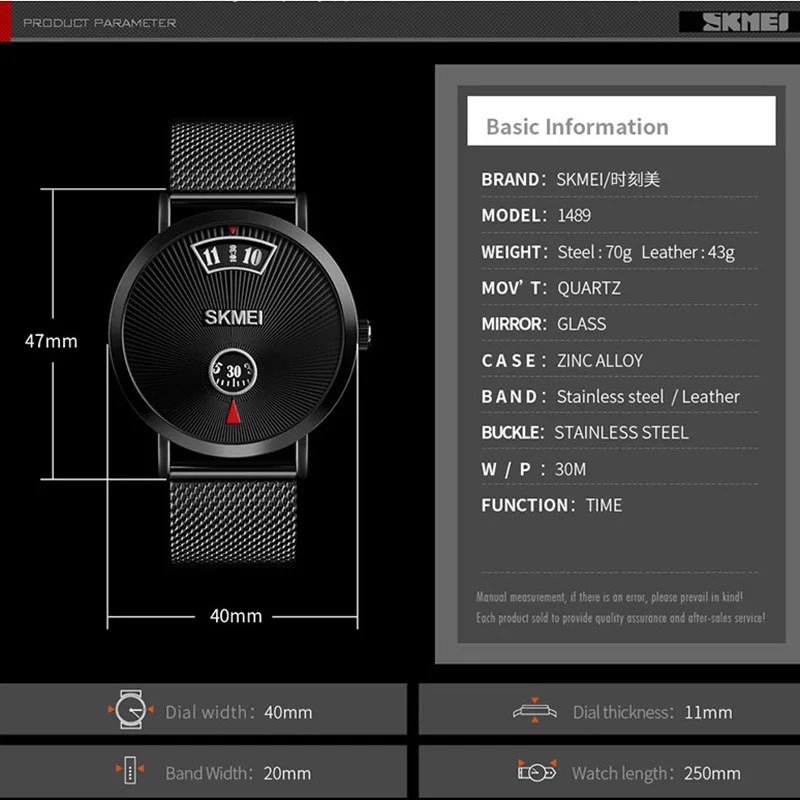
Task: Click the watch crown on the case side
Action: point(364,334)
